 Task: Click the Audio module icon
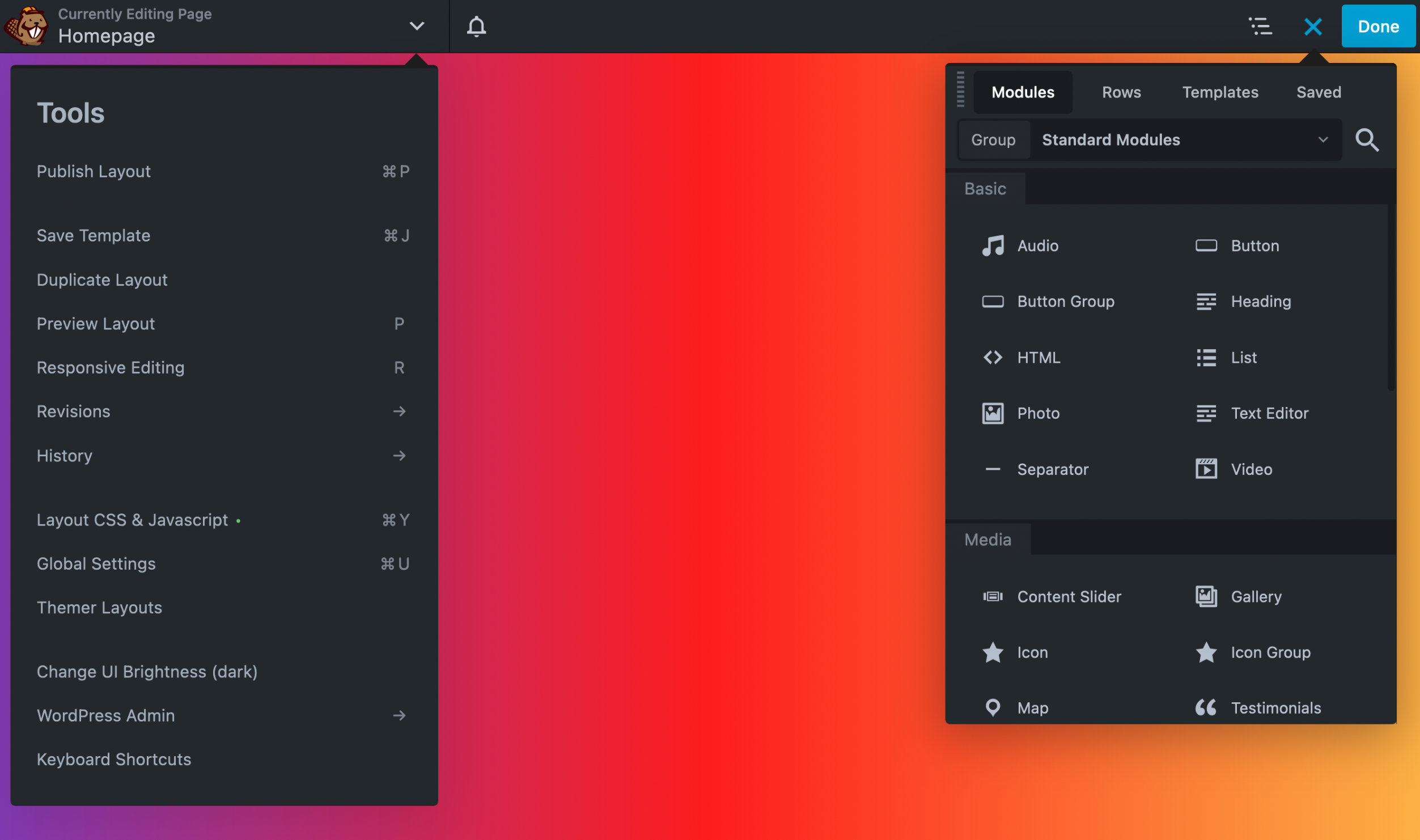(x=992, y=246)
